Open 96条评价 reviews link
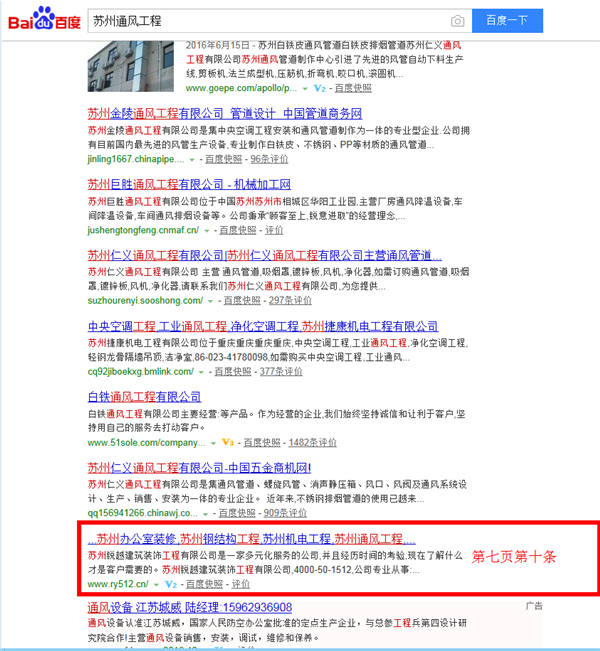 coord(269,159)
